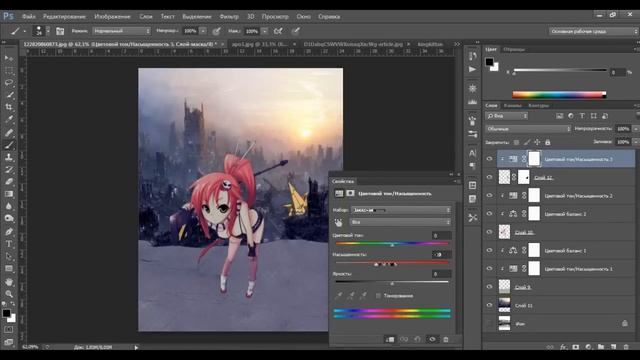The height and width of the screenshot is (360, 640).
Task: Click the Saturation value input field
Action: (442, 255)
